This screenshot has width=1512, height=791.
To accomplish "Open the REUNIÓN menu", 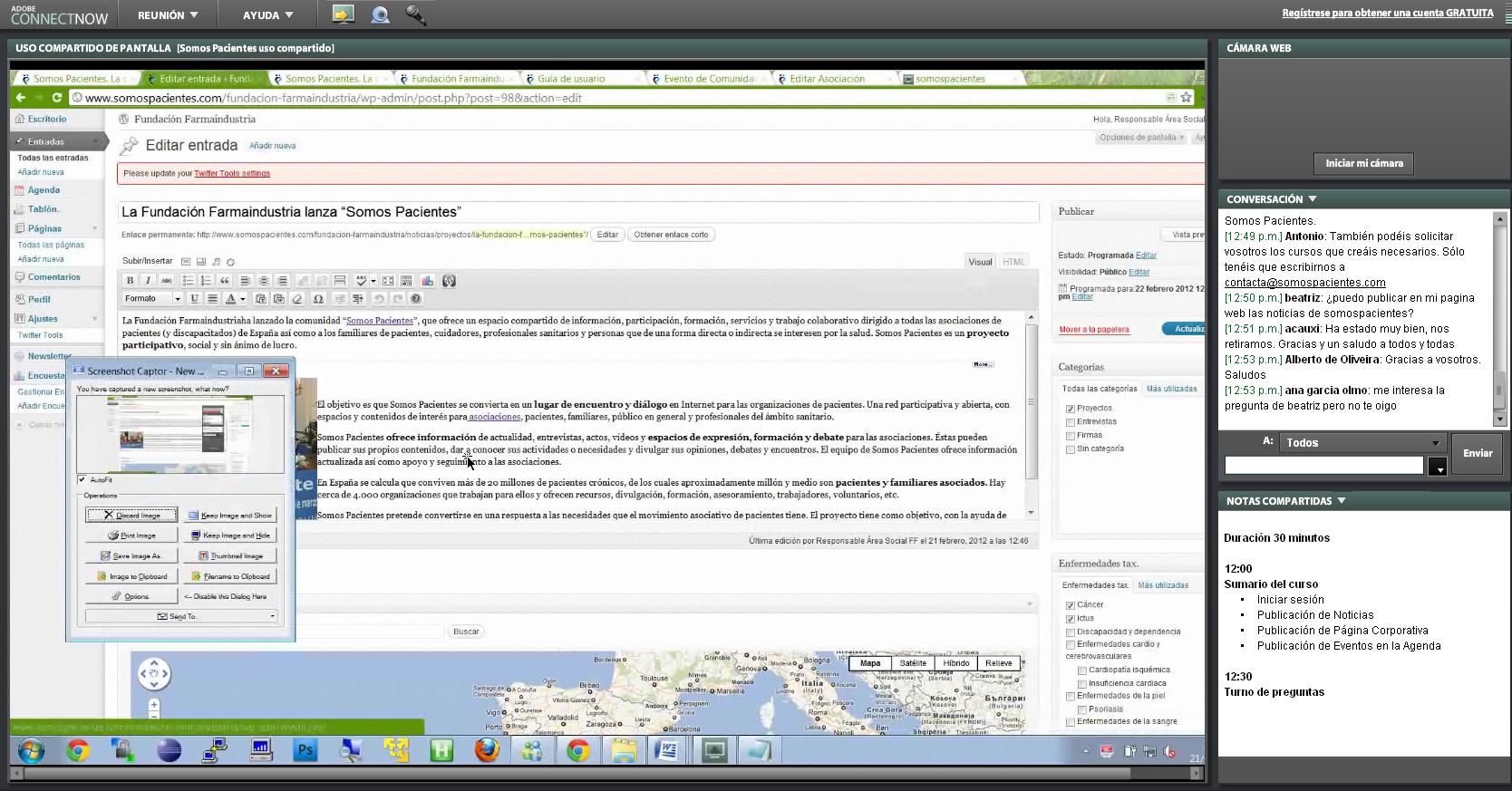I will tap(168, 15).
